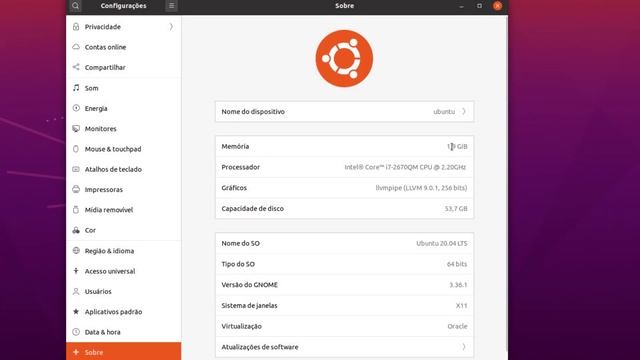Open device name chevron next to ubuntu
The image size is (640, 360).
point(464,111)
